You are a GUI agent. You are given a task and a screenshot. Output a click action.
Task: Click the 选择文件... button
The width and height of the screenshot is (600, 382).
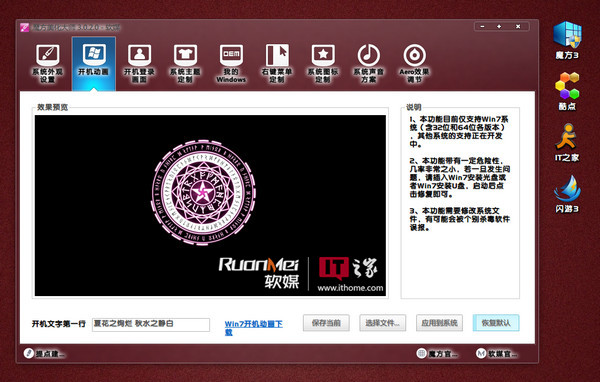pos(383,323)
